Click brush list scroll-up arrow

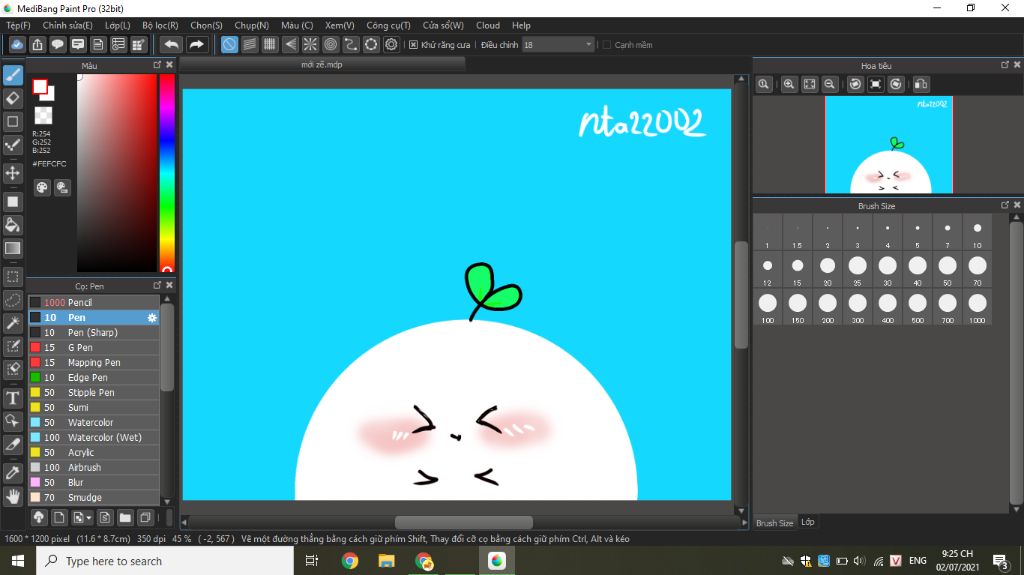tap(167, 299)
